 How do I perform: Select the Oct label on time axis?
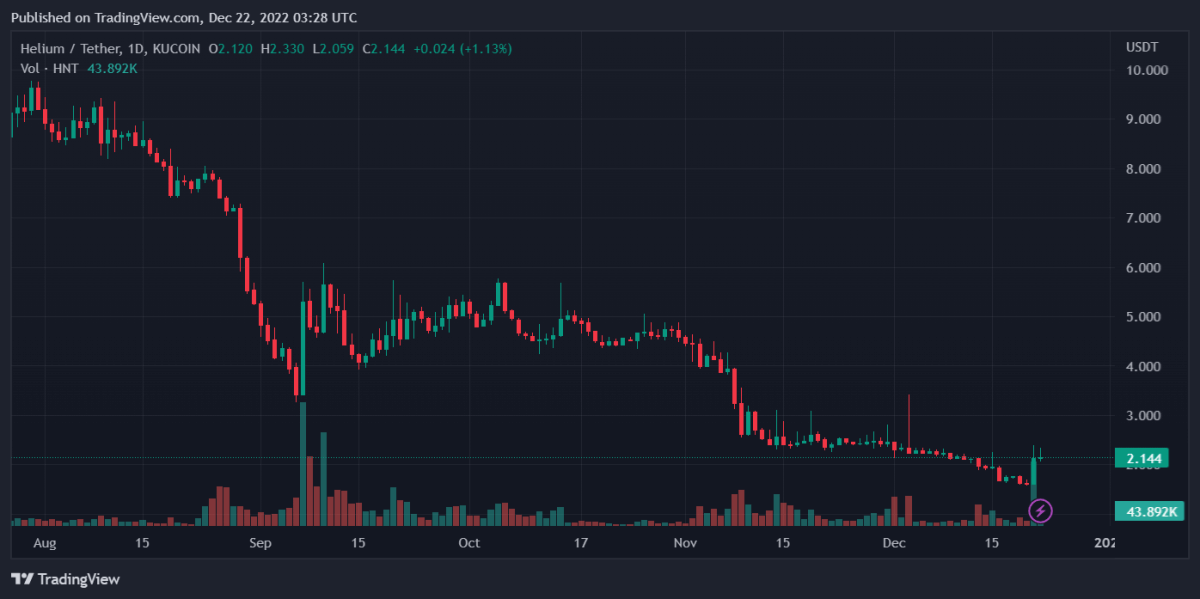pyautogui.click(x=469, y=543)
